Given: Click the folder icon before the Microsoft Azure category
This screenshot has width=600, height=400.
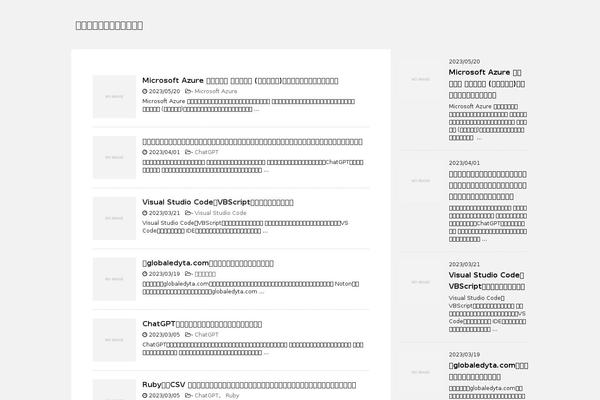Looking at the screenshot, I should (188, 91).
